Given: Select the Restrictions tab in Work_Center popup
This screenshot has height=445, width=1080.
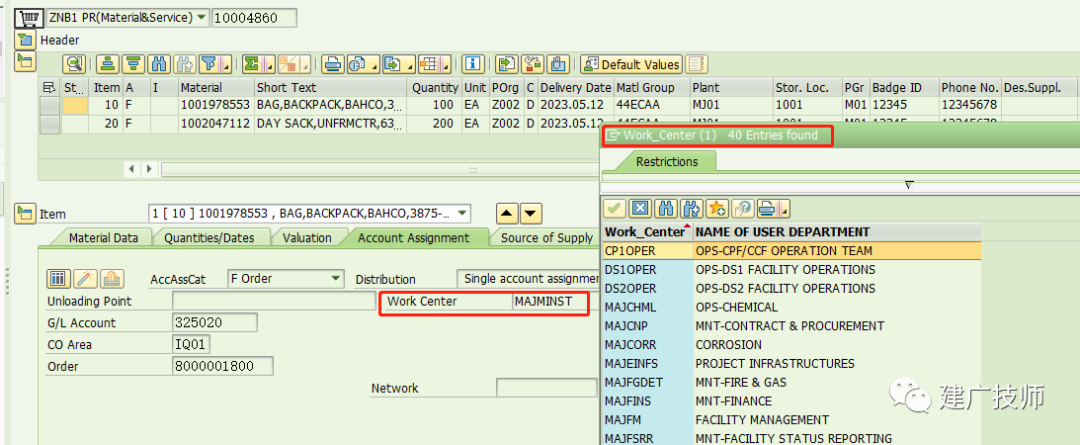Looking at the screenshot, I should pyautogui.click(x=666, y=162).
